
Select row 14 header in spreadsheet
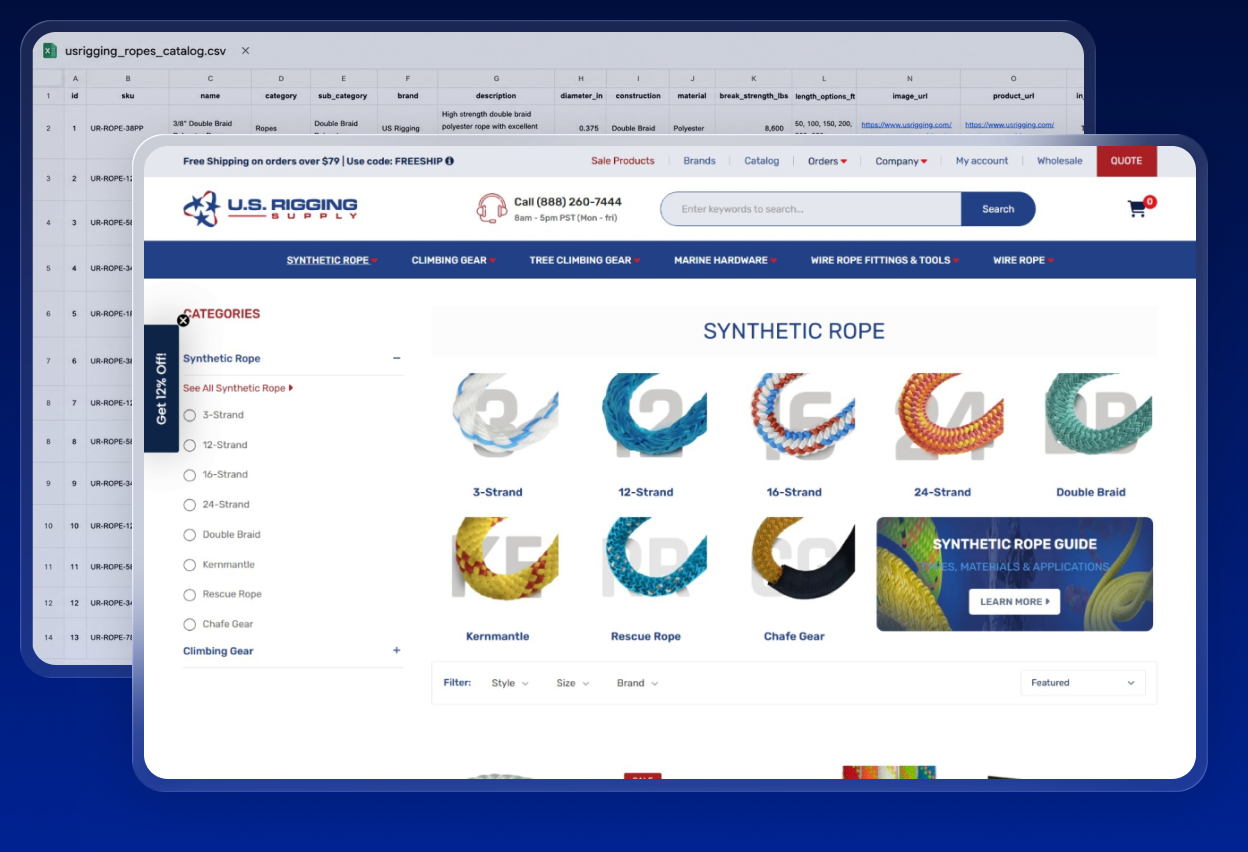coord(48,637)
